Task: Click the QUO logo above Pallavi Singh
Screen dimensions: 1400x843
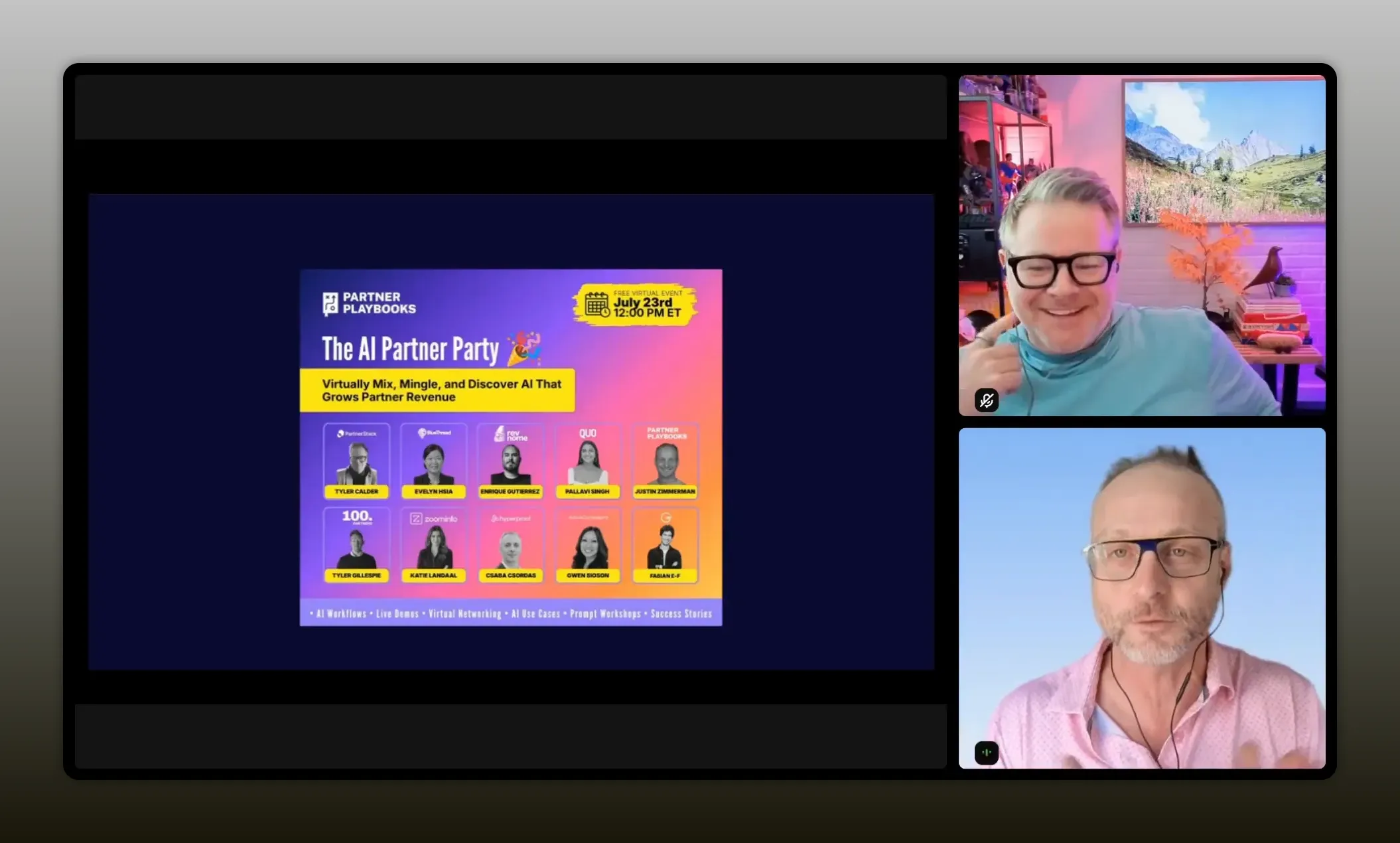Action: click(588, 433)
